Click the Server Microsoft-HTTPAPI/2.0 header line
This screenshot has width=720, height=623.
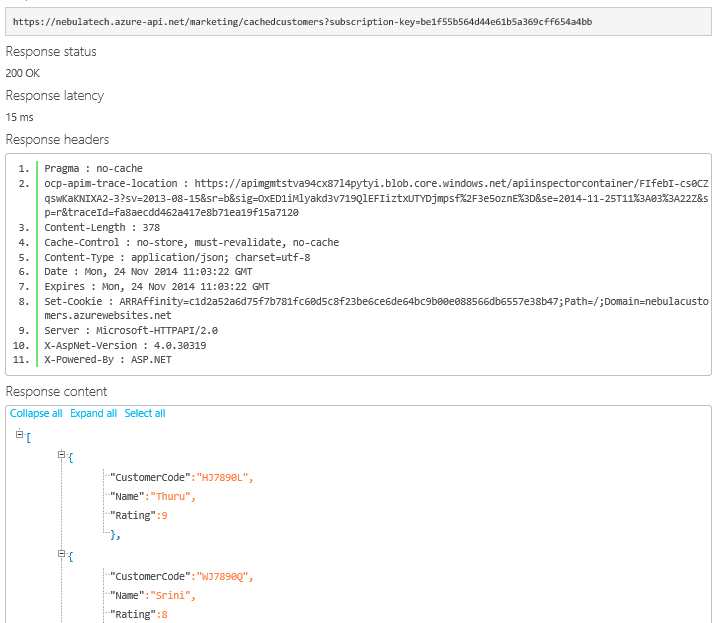(131, 330)
